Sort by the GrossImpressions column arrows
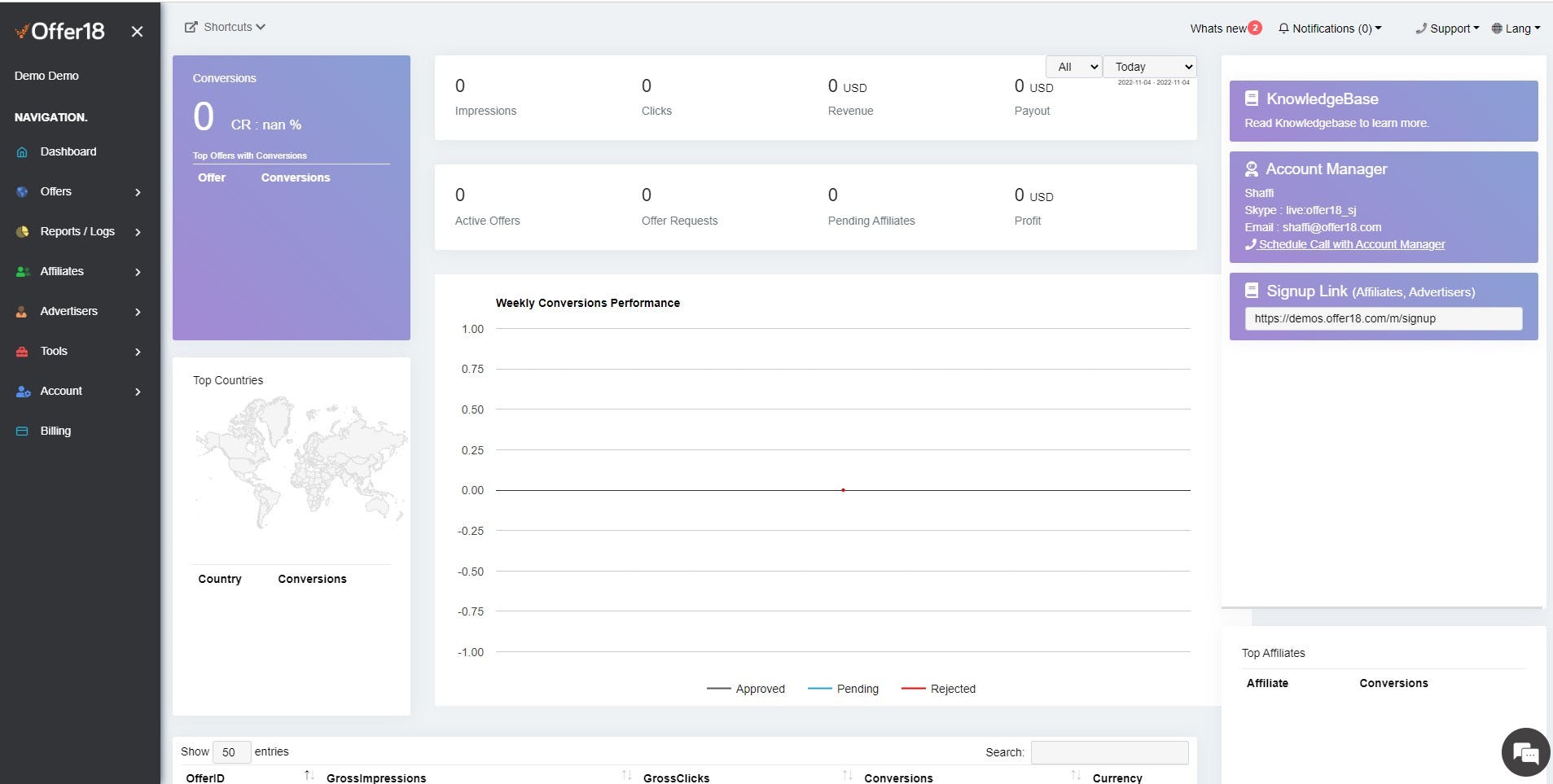Image resolution: width=1553 pixels, height=784 pixels. [x=626, y=776]
